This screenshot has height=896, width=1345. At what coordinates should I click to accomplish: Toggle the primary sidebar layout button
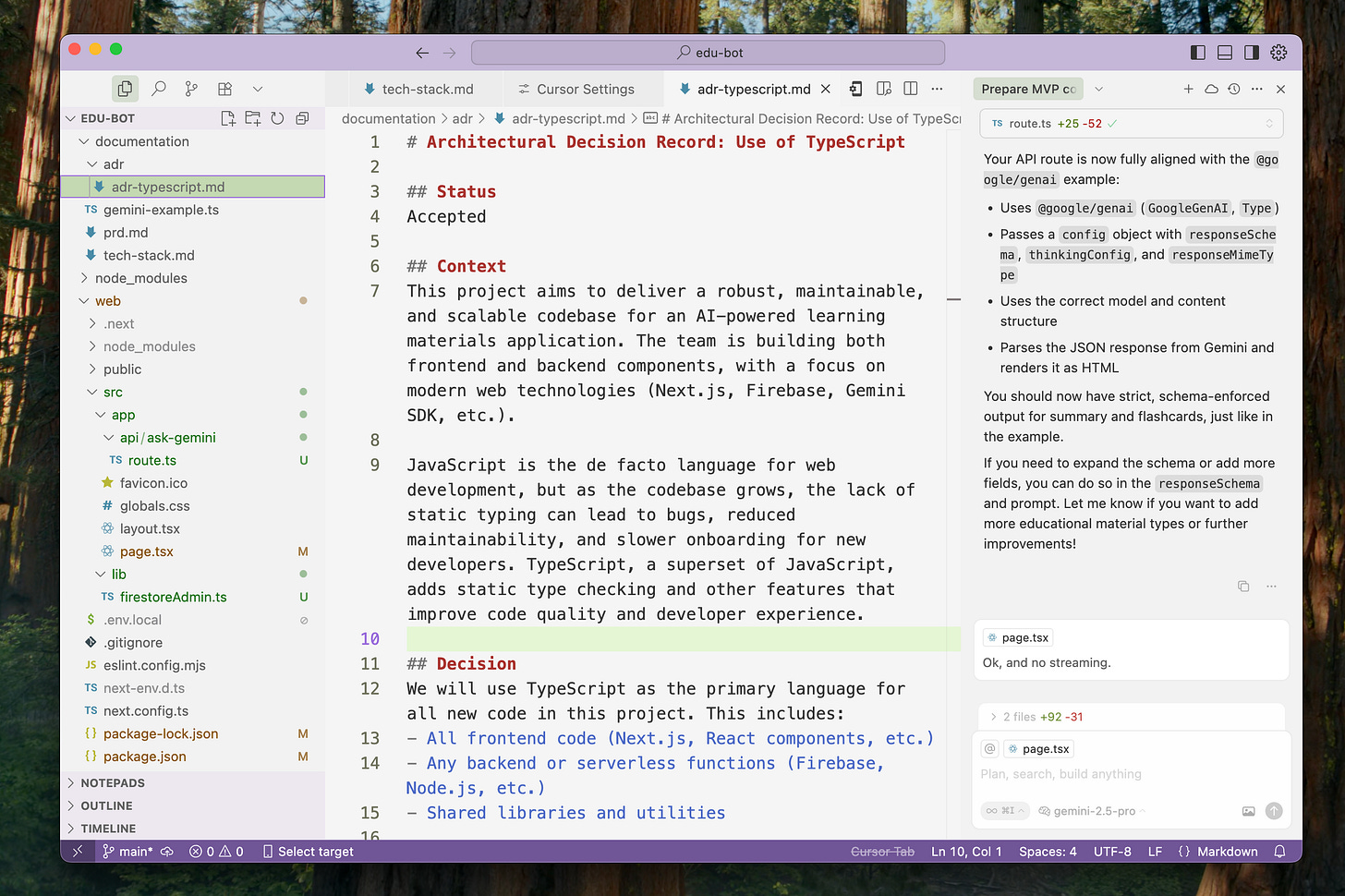(1198, 53)
